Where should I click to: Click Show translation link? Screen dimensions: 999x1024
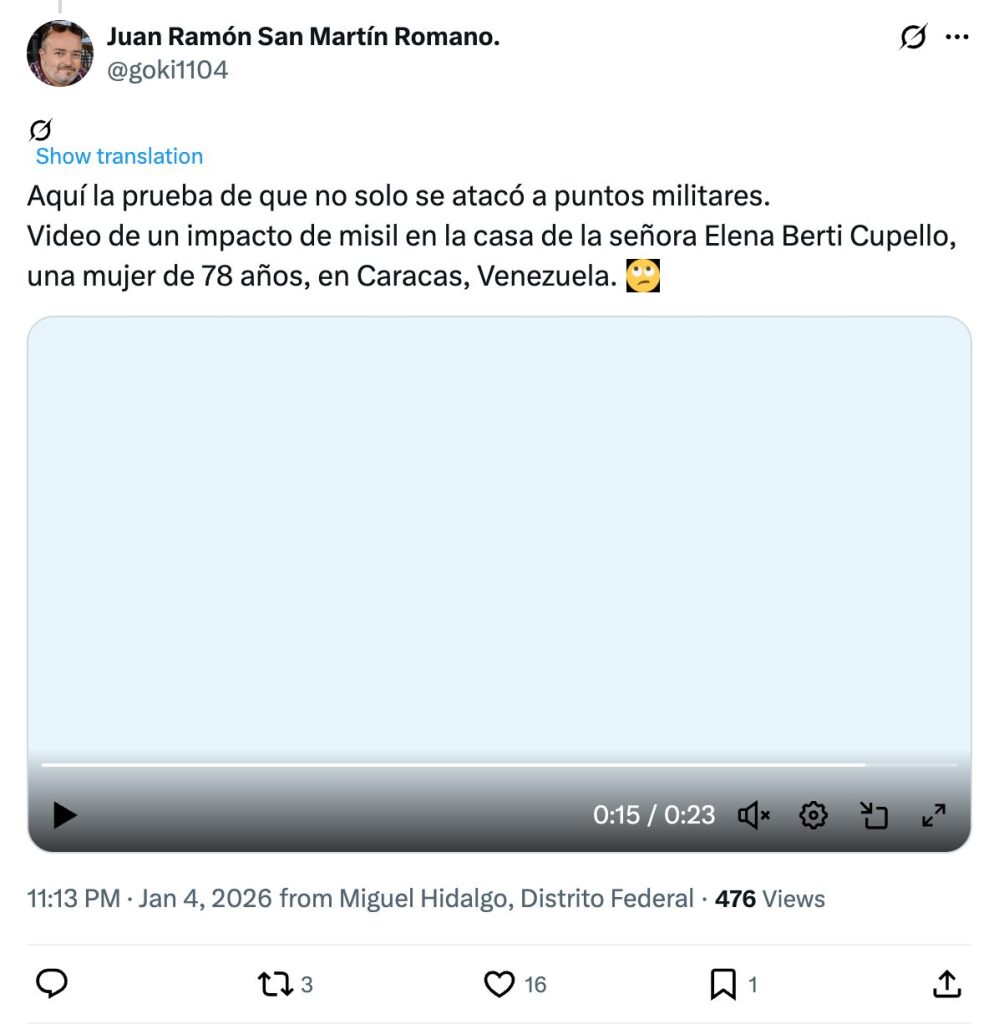tap(119, 156)
